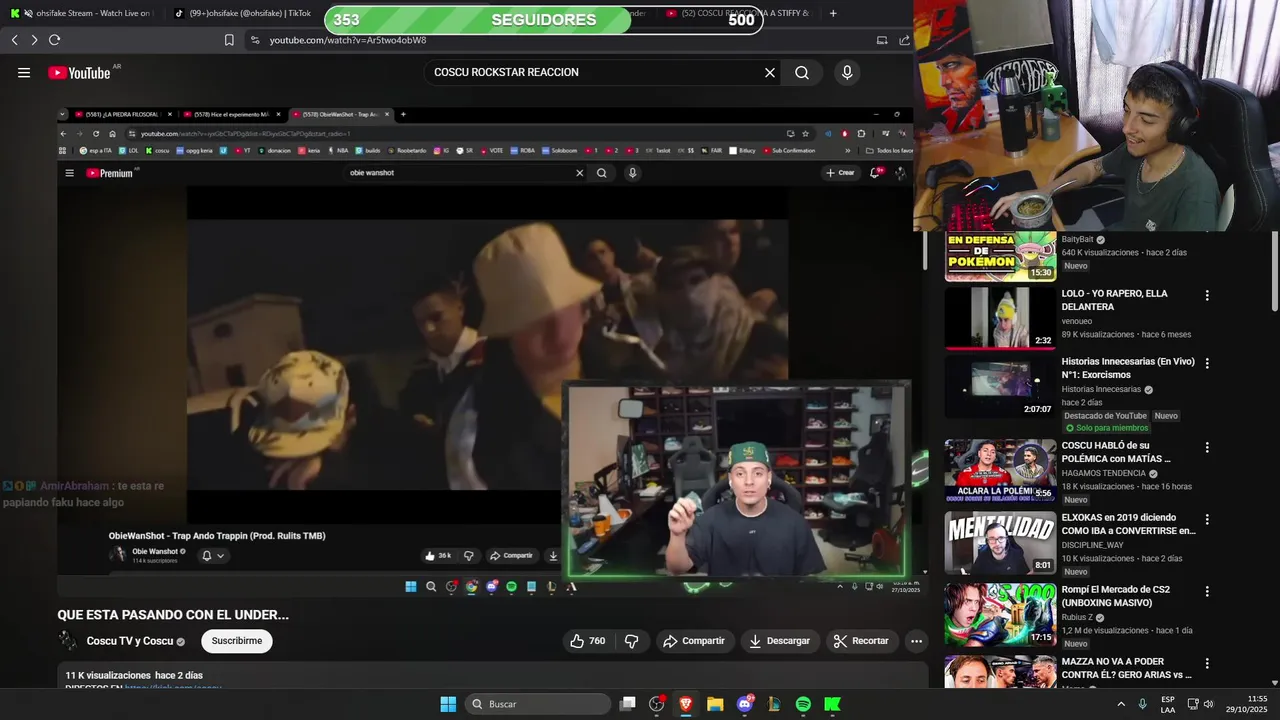The height and width of the screenshot is (720, 1280).
Task: Share video with Compartir button
Action: 694,641
